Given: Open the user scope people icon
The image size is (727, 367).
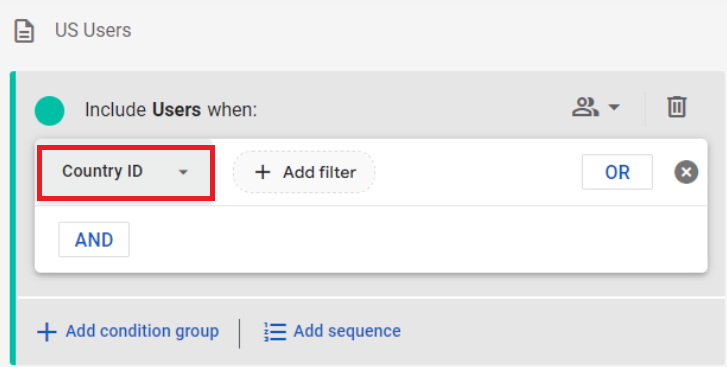Looking at the screenshot, I should 585,107.
